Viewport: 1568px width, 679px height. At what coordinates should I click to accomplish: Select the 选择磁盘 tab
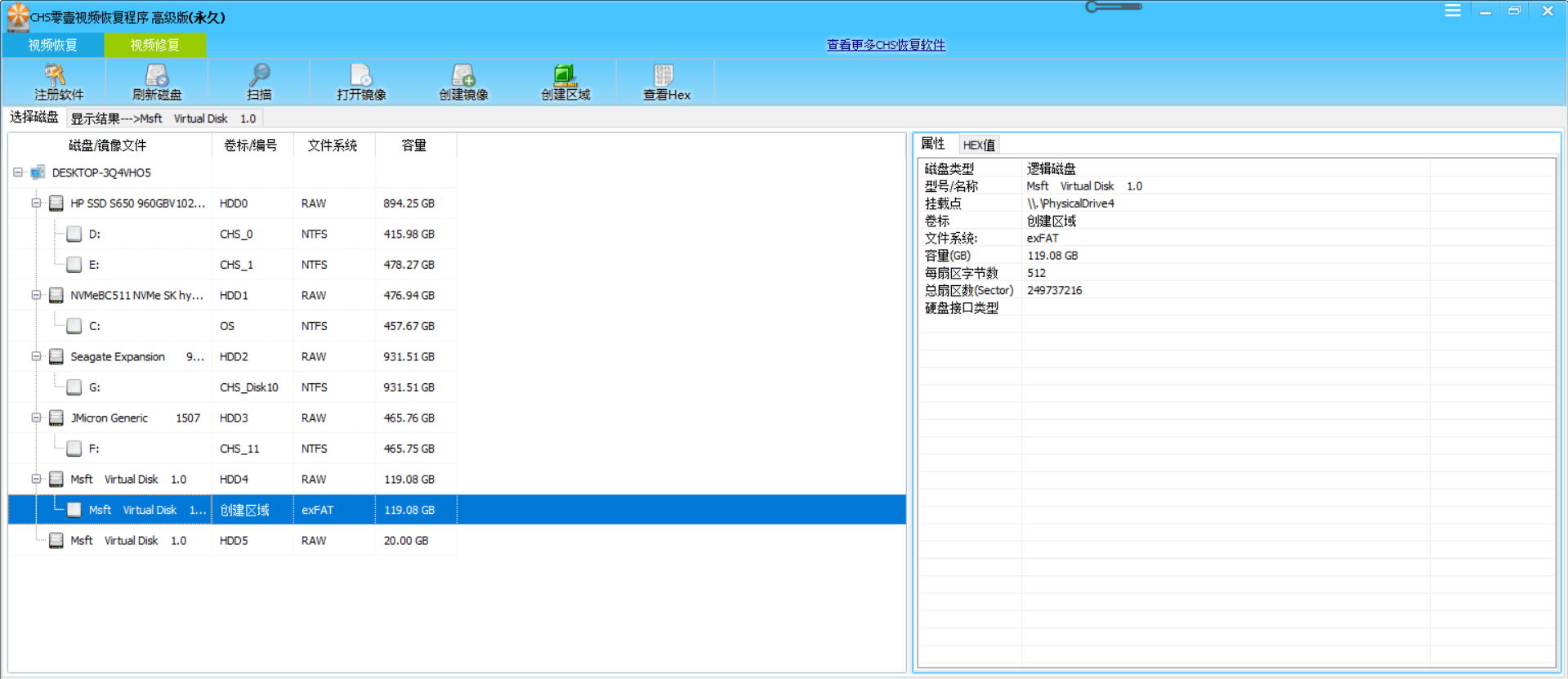click(x=34, y=118)
